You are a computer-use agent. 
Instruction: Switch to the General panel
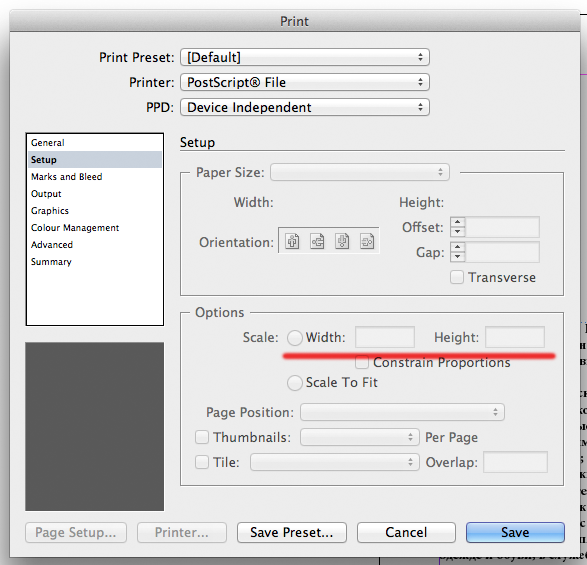coord(95,143)
